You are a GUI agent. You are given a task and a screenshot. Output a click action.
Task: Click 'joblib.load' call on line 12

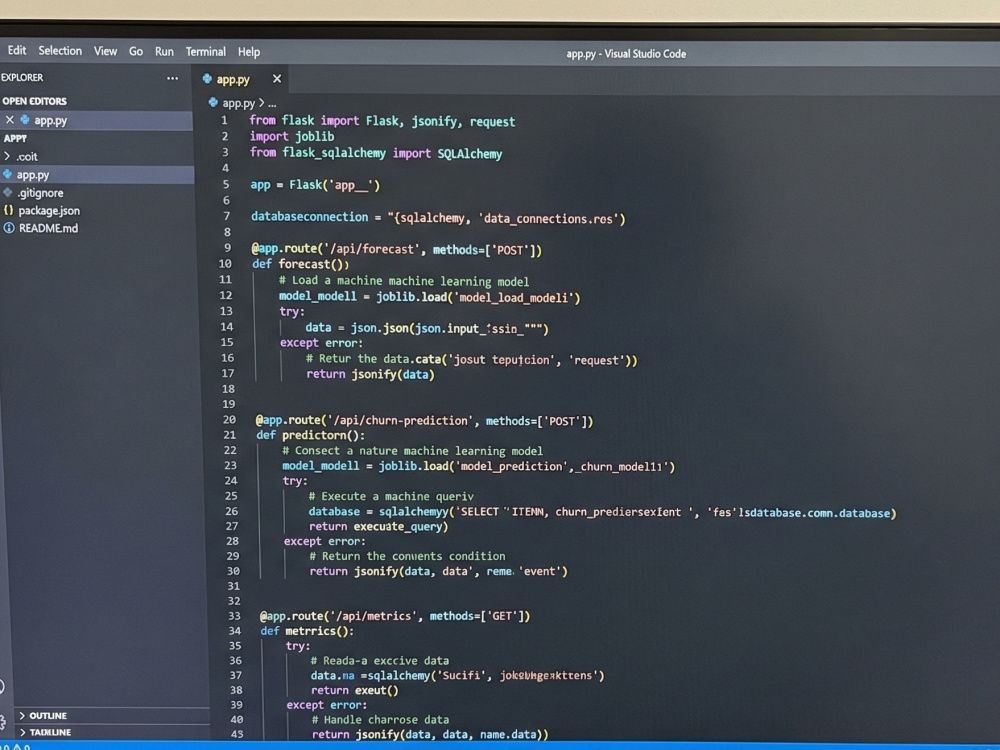coord(412,297)
